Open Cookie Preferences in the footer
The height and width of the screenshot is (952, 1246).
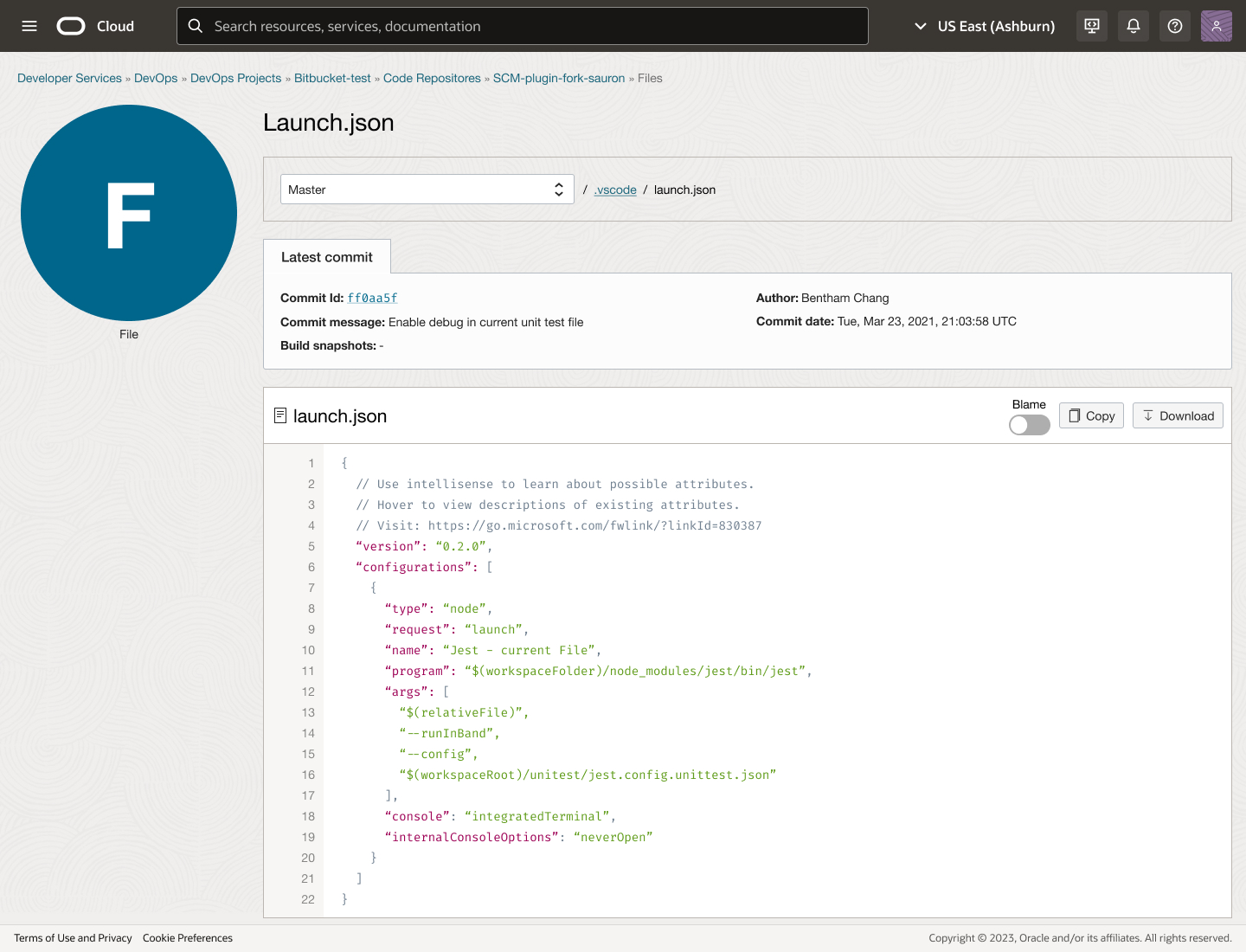coord(188,938)
